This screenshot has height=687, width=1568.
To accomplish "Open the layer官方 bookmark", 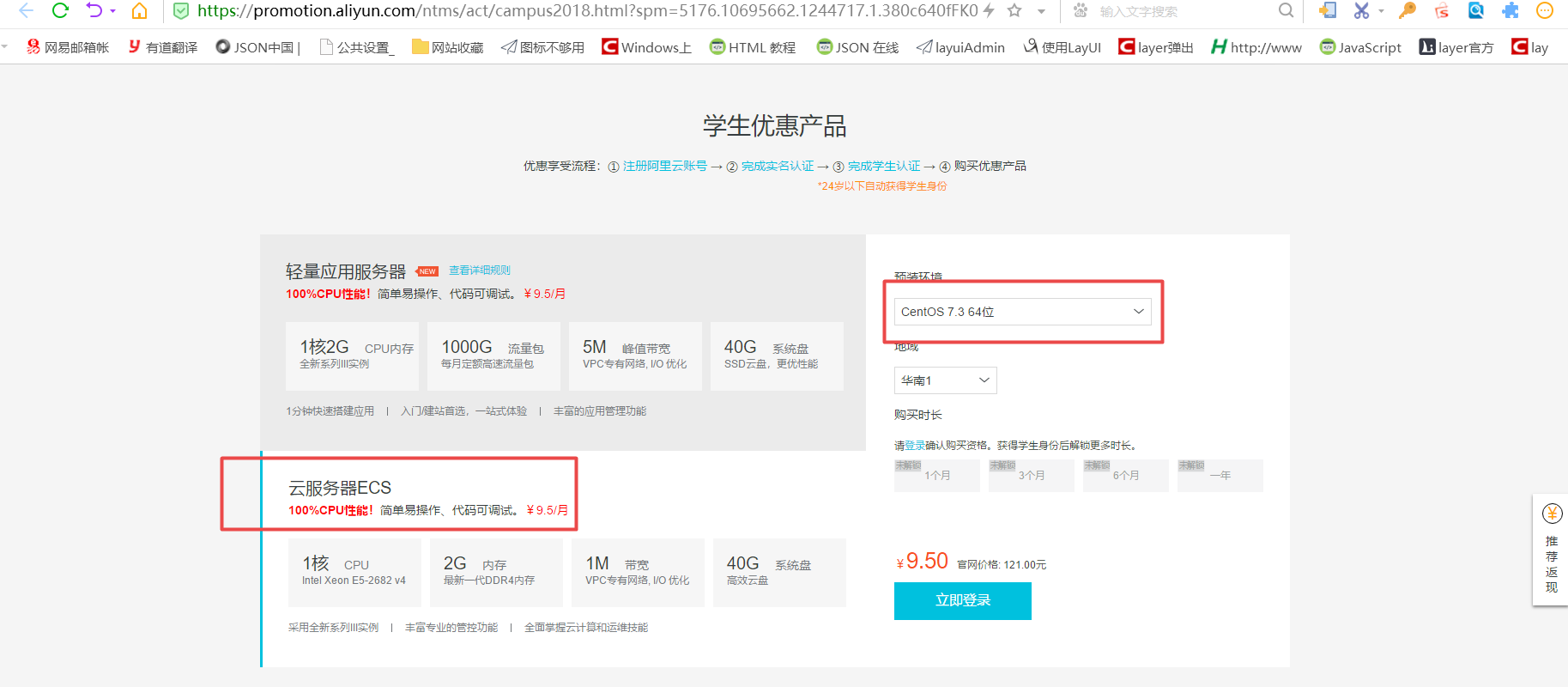I will tap(1456, 47).
